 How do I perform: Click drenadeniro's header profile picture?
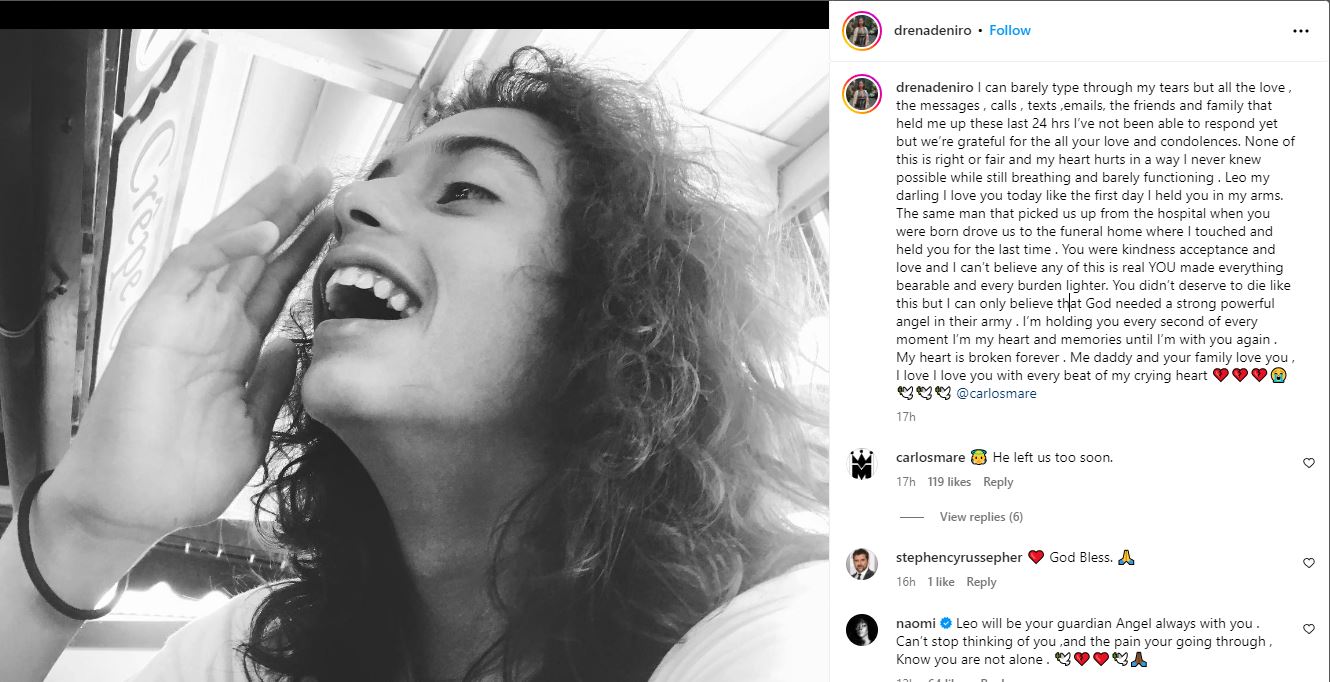[x=861, y=31]
